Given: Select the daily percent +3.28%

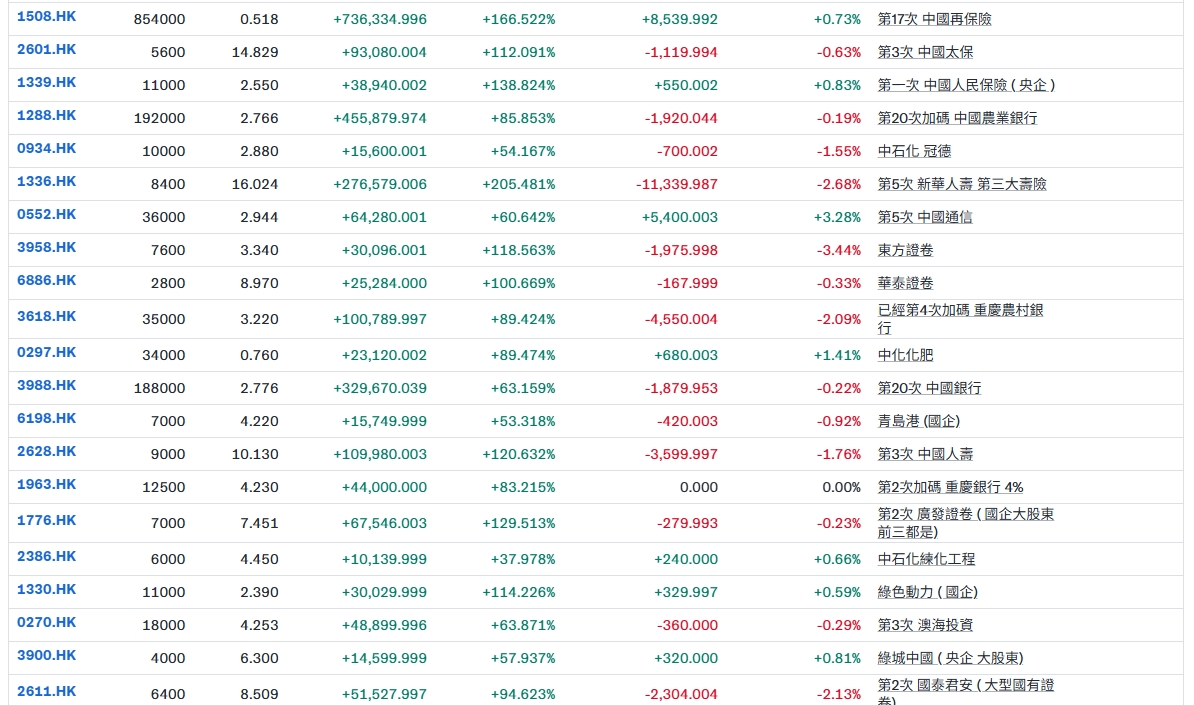Looking at the screenshot, I should click(837, 217).
